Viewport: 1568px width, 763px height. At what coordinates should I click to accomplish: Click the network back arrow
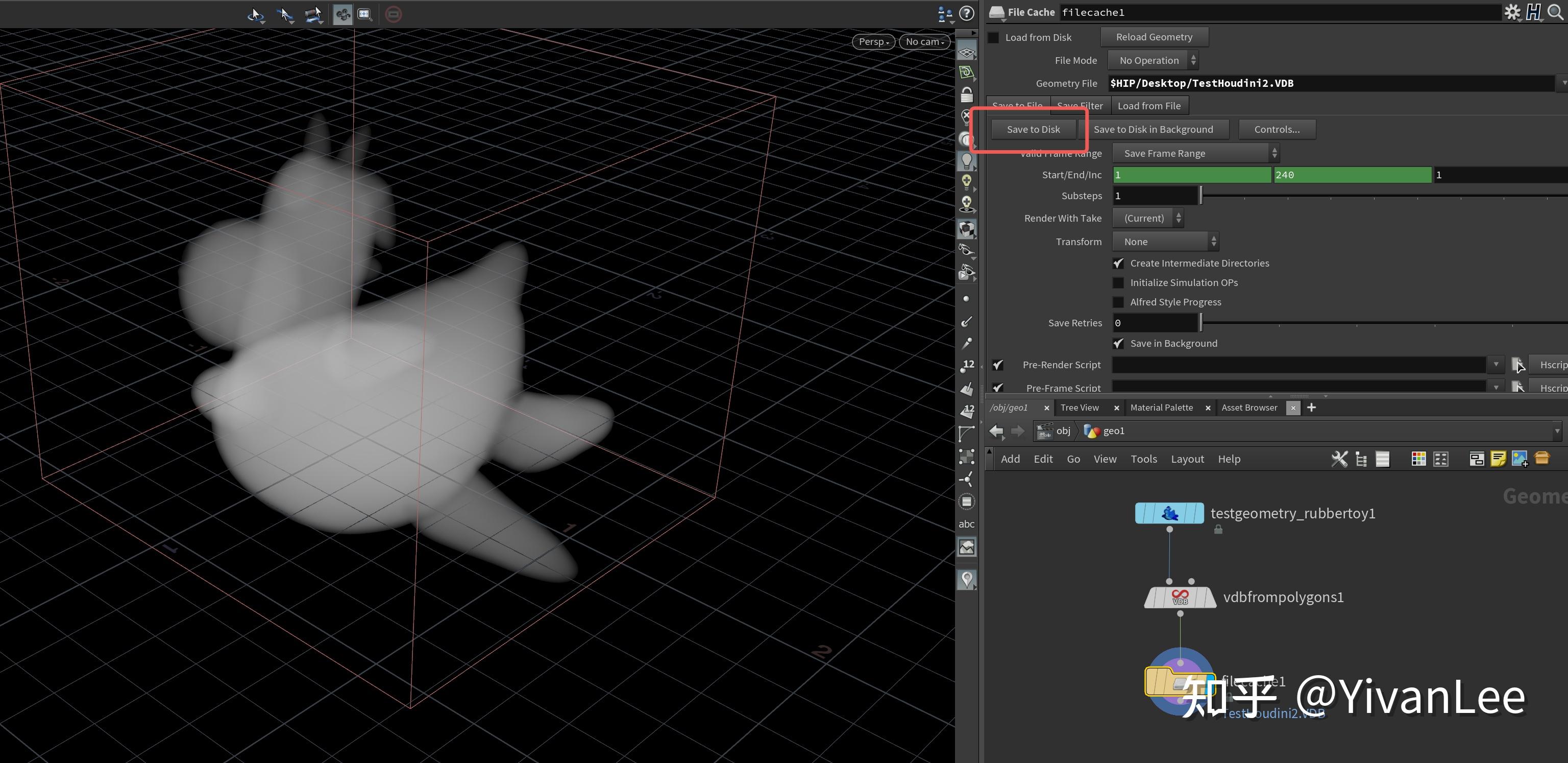[x=996, y=431]
